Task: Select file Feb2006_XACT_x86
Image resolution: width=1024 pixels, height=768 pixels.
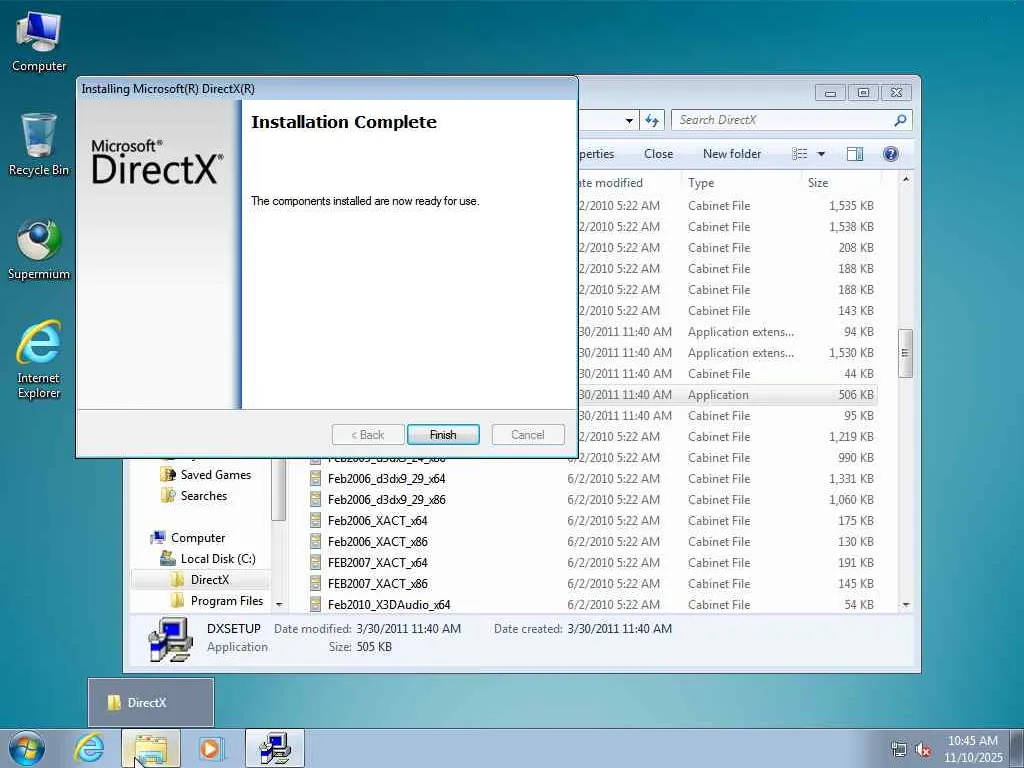Action: click(377, 541)
